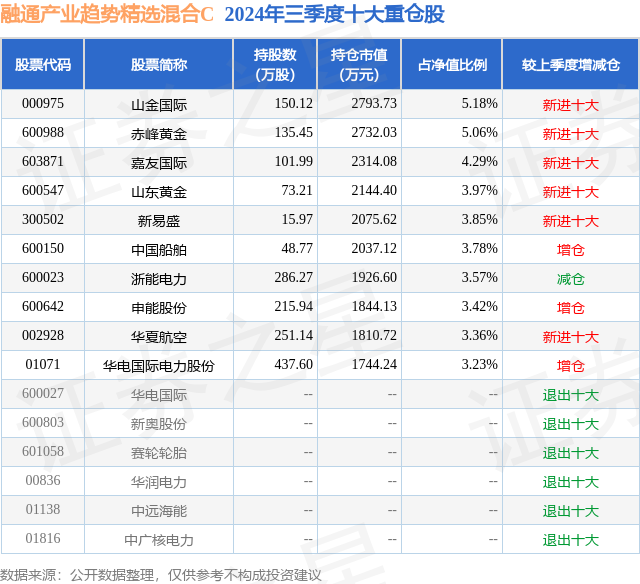Click the 持股数(万股) column header
Viewport: 640px width, 584px height.
click(275, 64)
